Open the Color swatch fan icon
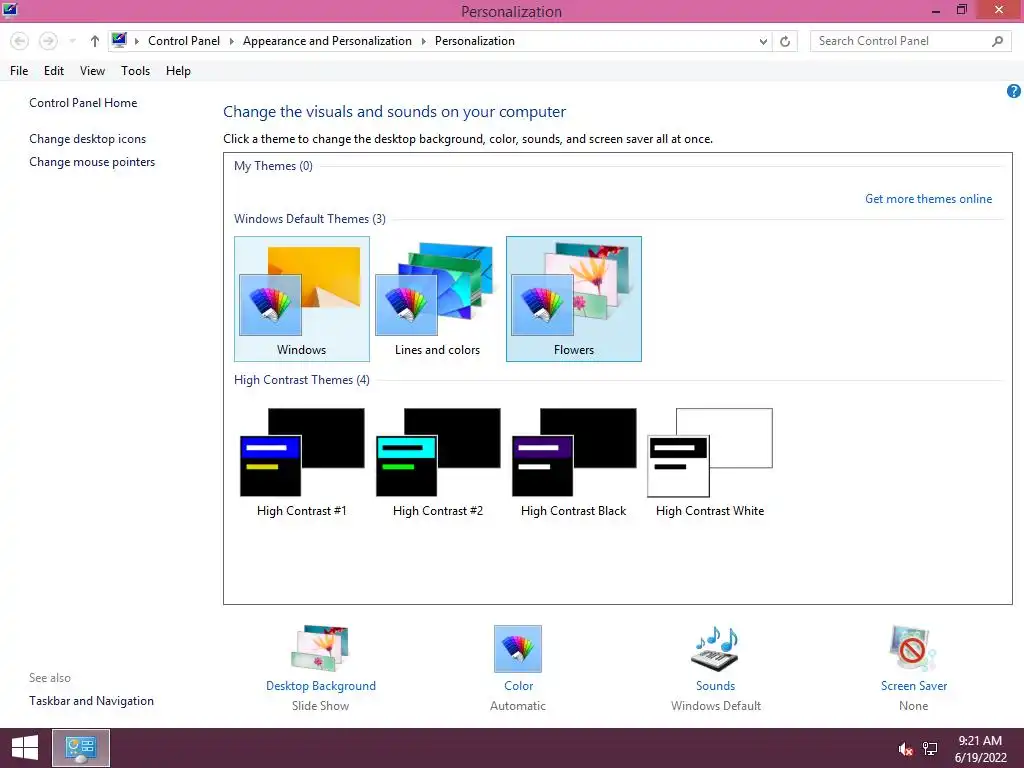The width and height of the screenshot is (1024, 768). (518, 648)
